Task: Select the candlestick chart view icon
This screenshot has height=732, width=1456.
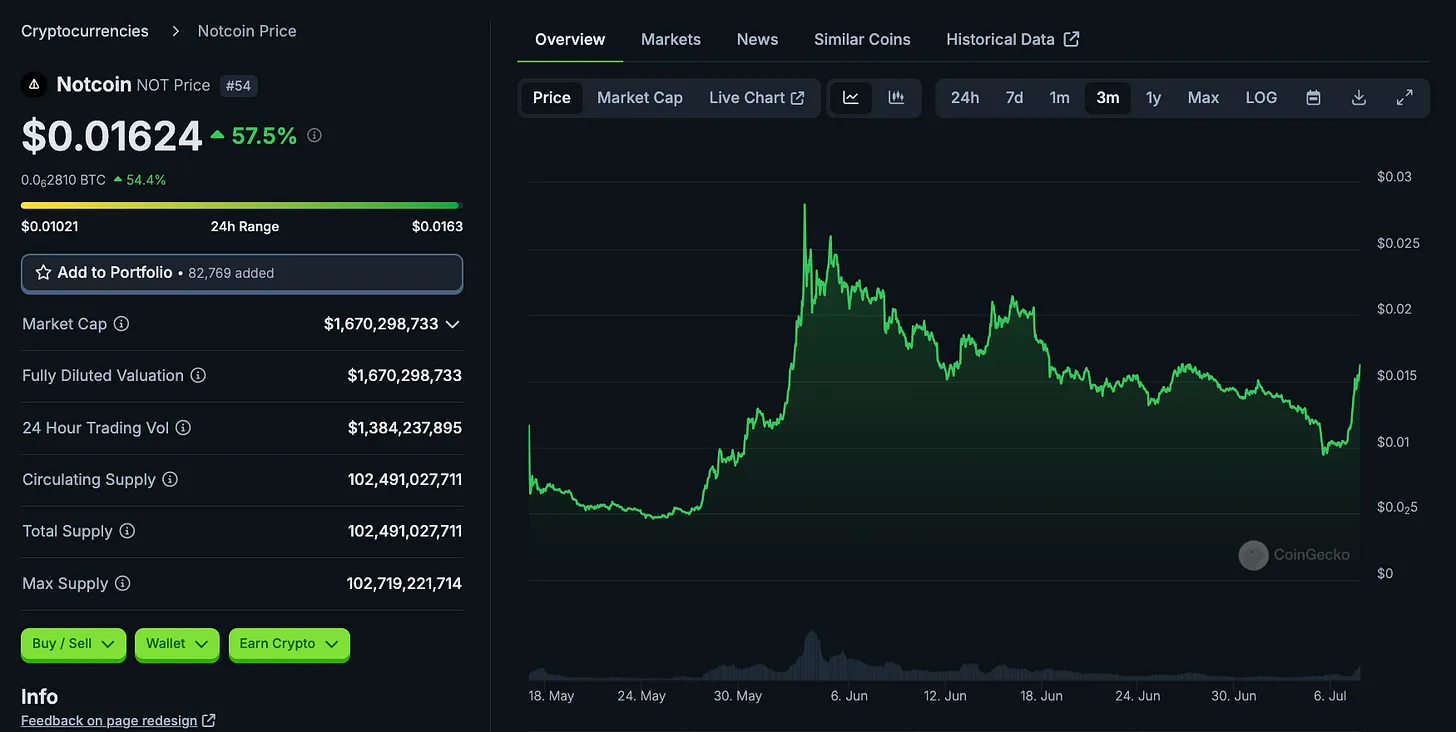Action: point(896,98)
